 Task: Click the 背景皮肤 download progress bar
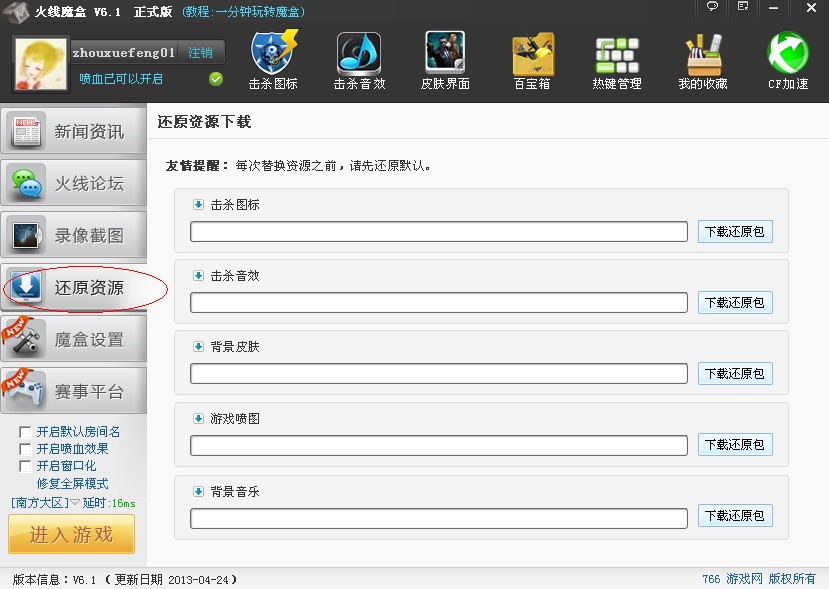click(439, 373)
